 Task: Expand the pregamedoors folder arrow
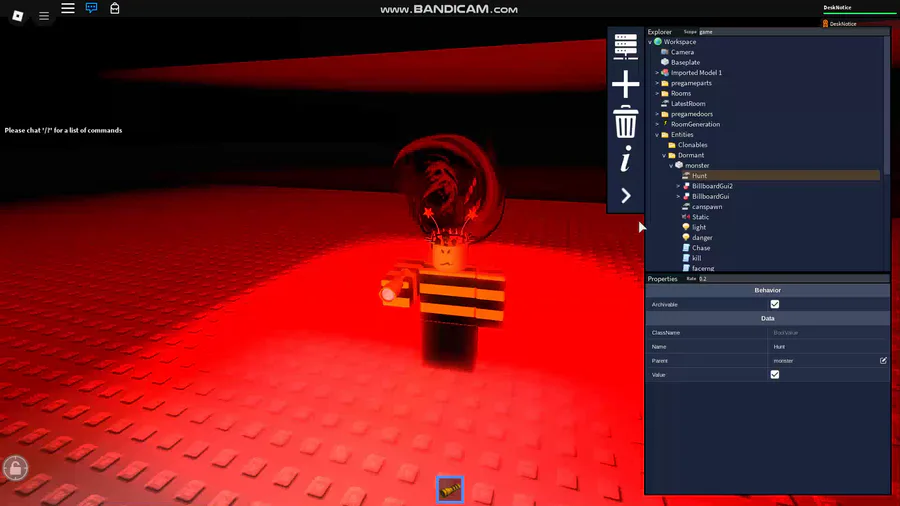[657, 114]
